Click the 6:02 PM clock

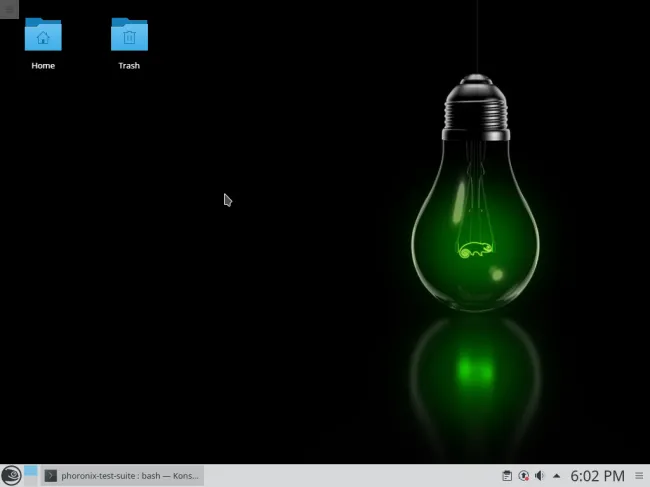pyautogui.click(x=597, y=476)
